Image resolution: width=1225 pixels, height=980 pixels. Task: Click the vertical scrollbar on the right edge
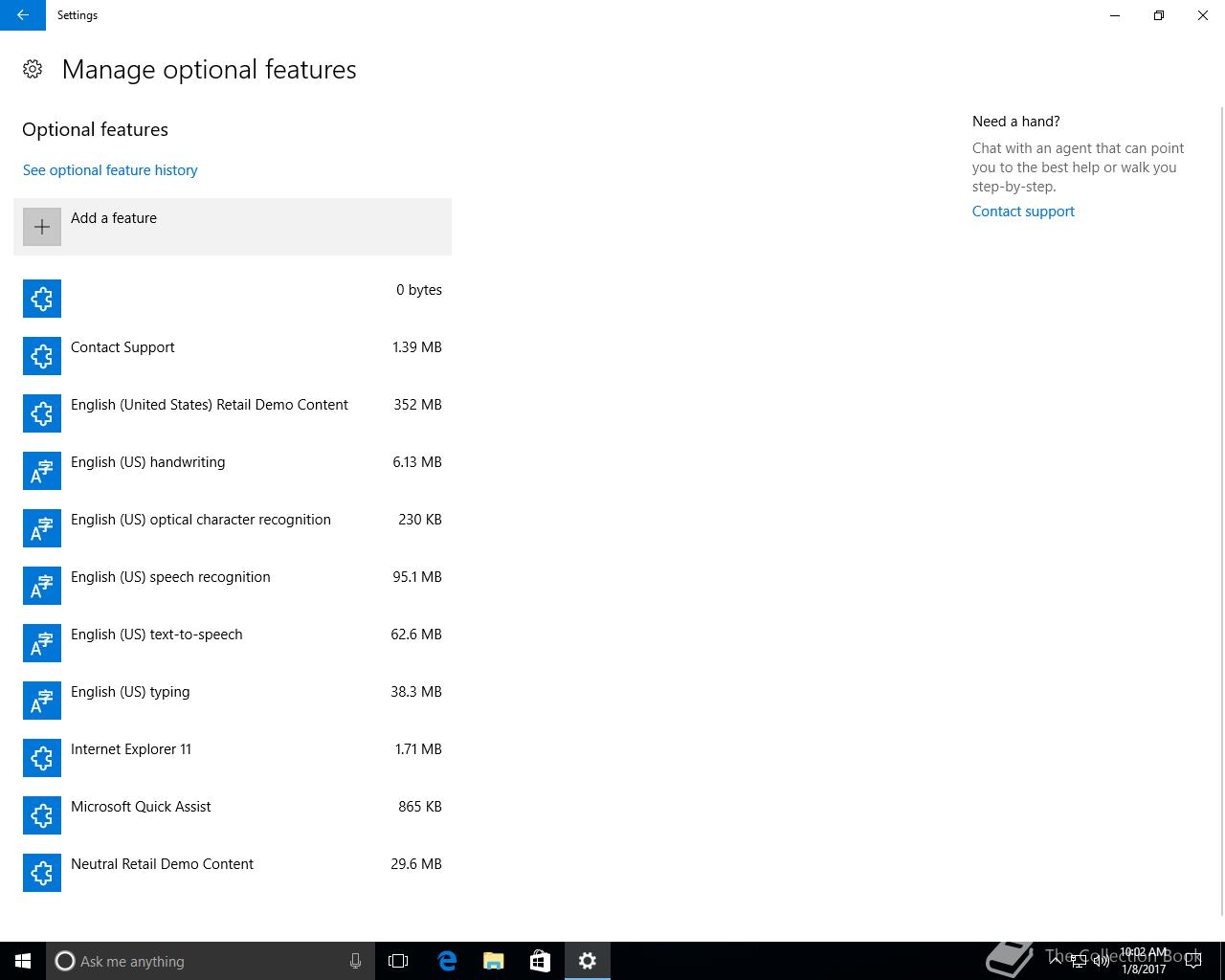(1221, 511)
